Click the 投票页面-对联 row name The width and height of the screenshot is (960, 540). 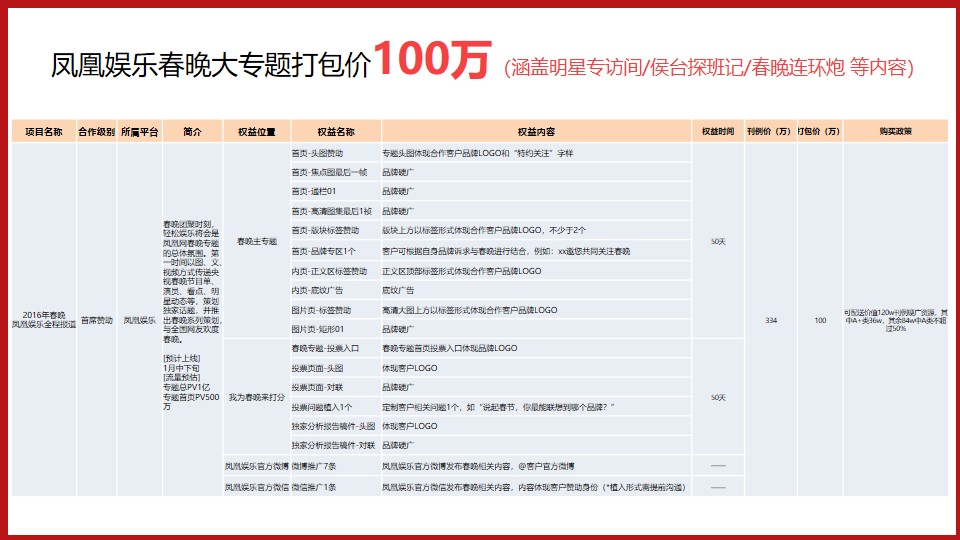(x=317, y=387)
